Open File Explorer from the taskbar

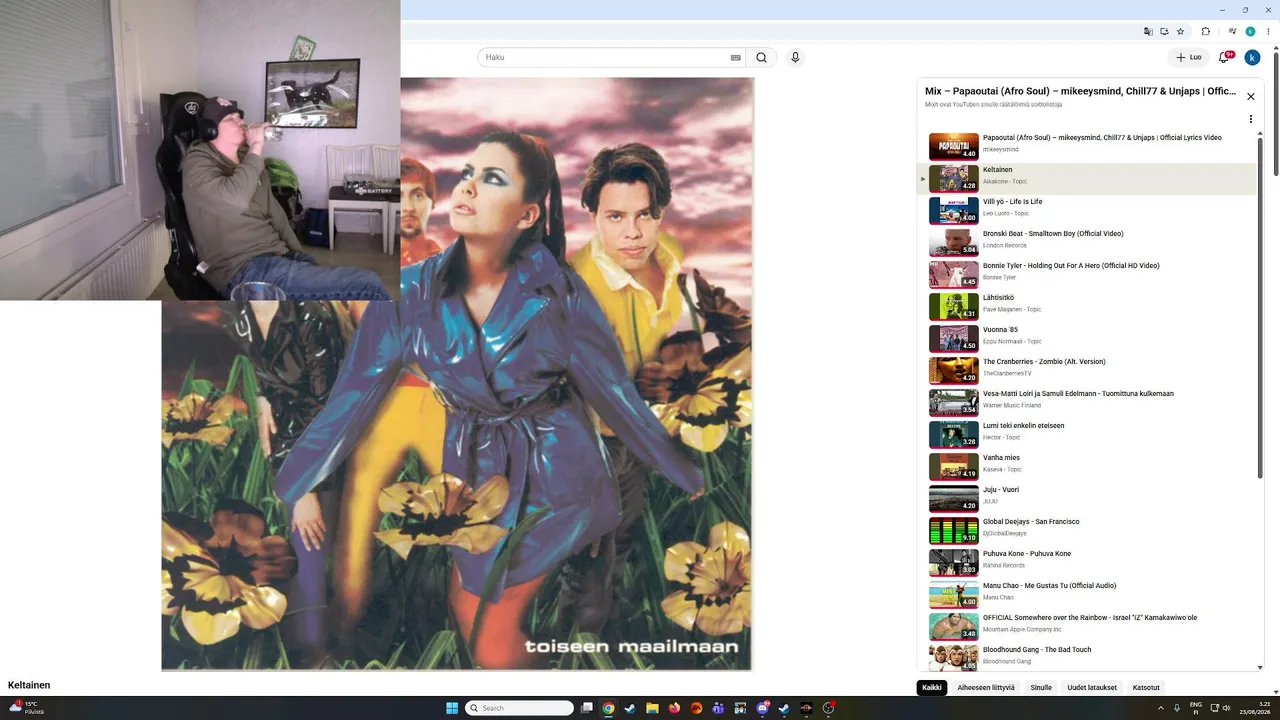pos(652,708)
